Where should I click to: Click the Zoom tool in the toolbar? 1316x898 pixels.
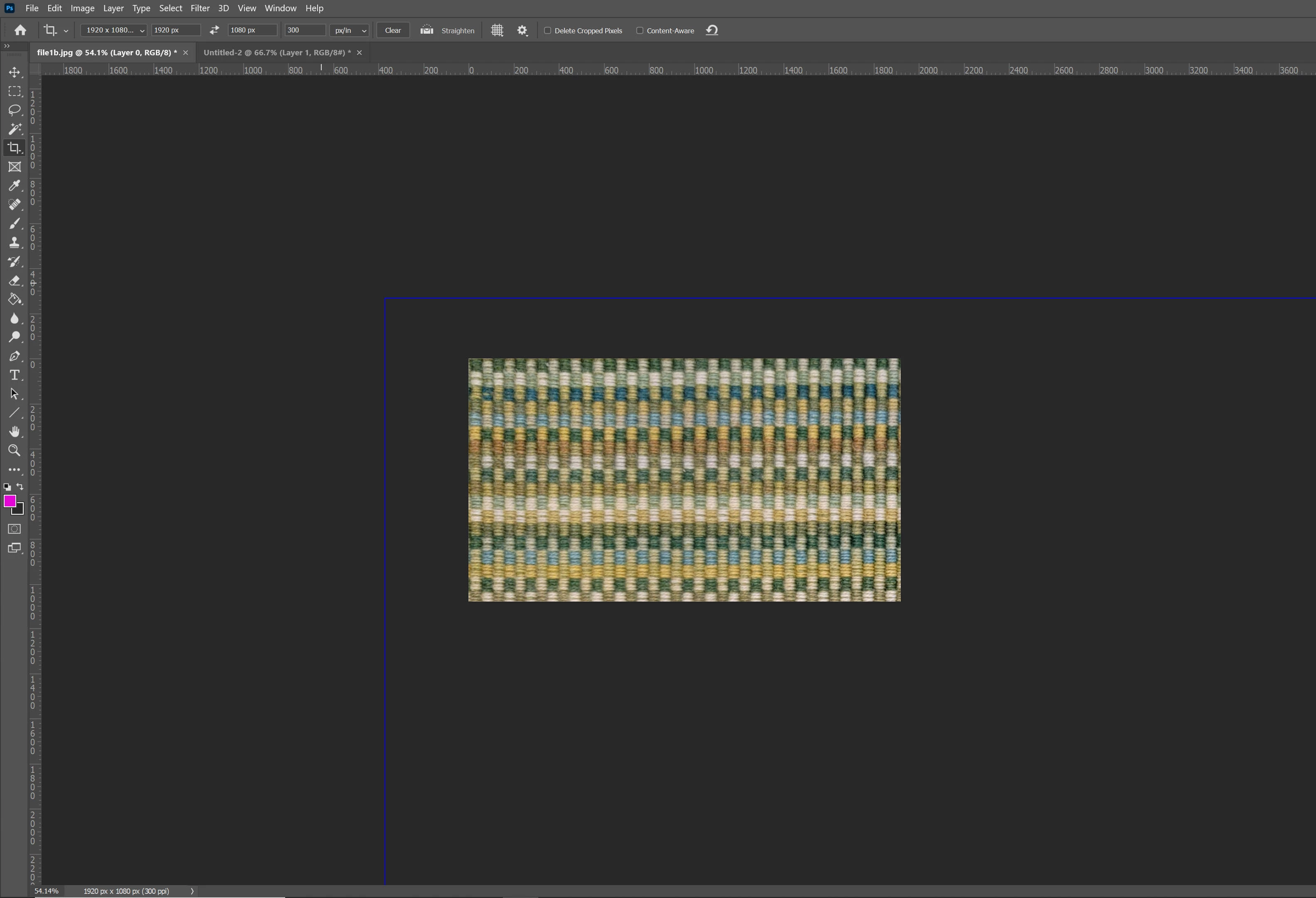click(x=15, y=451)
